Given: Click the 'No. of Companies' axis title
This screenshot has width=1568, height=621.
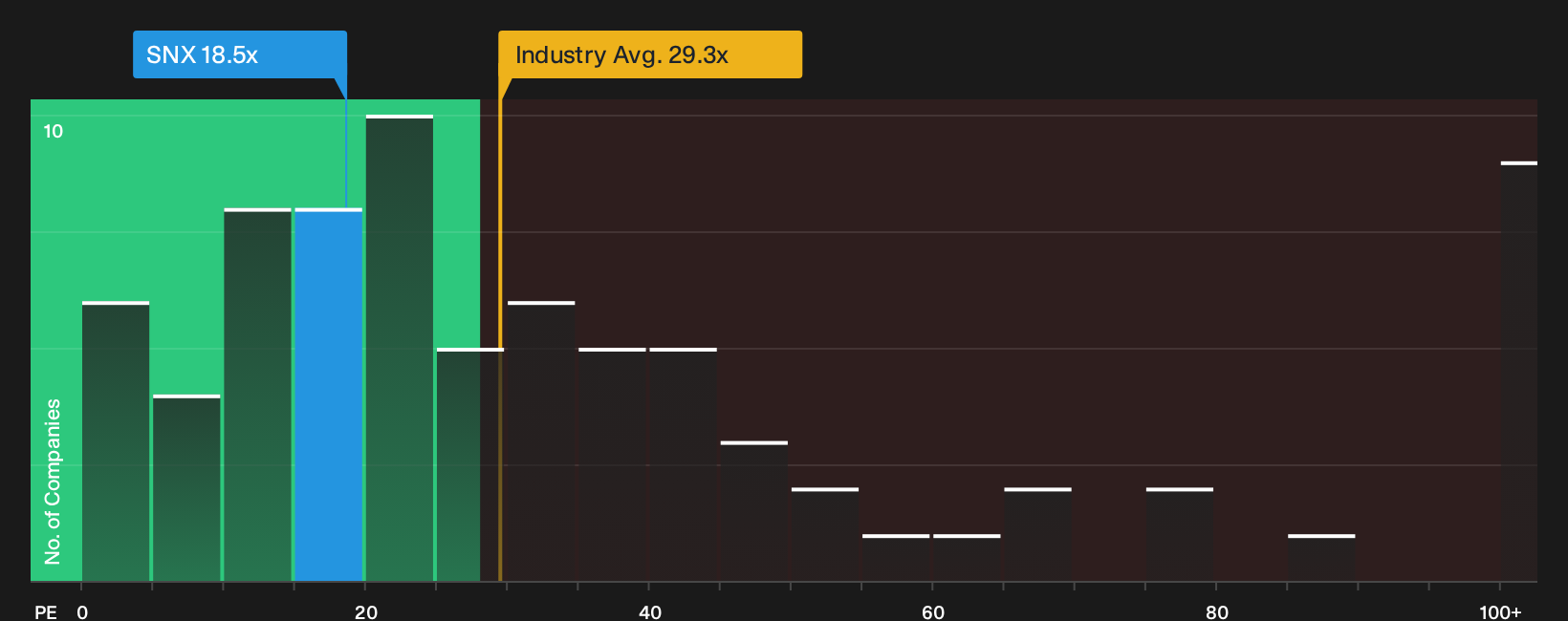Looking at the screenshot, I should 53,482.
